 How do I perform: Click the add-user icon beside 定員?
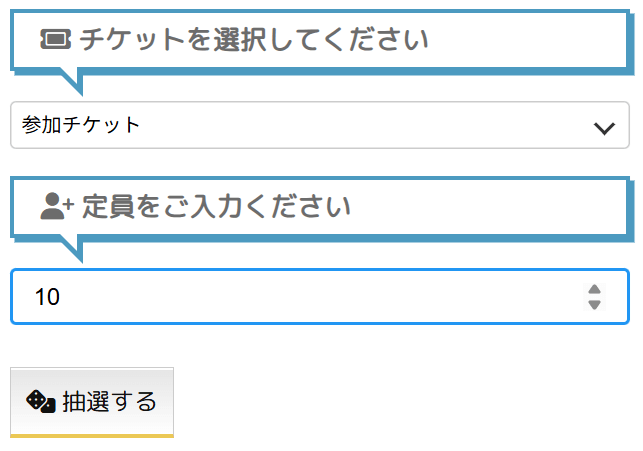[56, 206]
